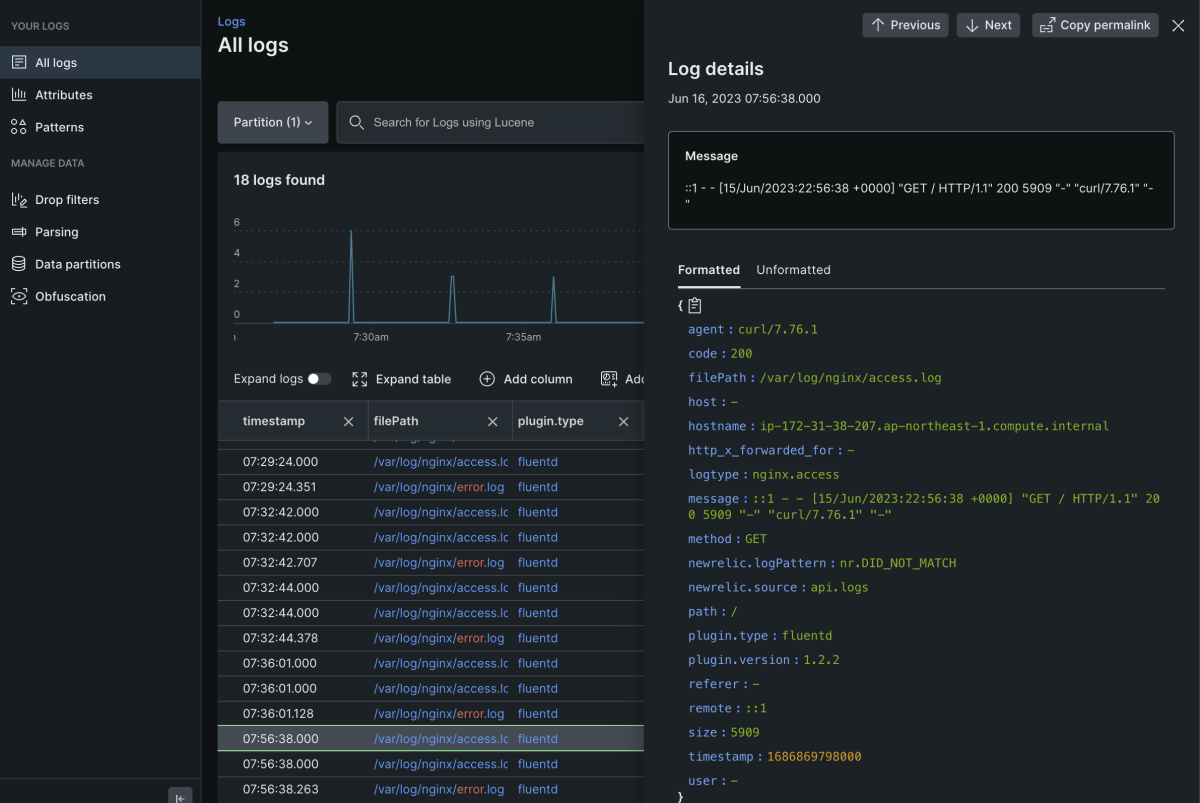The width and height of the screenshot is (1200, 803).
Task: Copy the formatted JSON with the clipboard icon
Action: pos(695,306)
